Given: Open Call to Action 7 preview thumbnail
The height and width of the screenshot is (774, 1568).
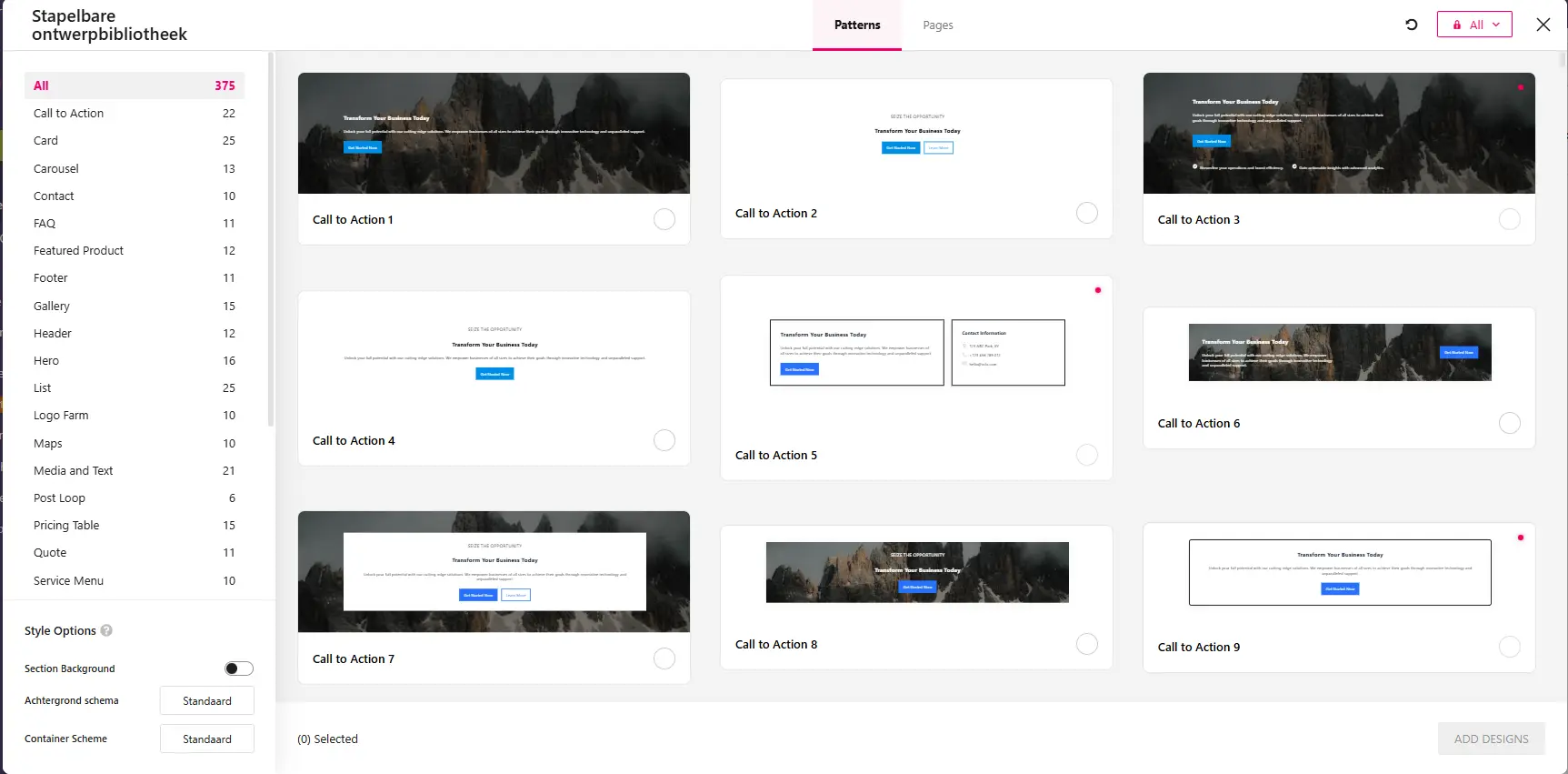Looking at the screenshot, I should point(494,571).
